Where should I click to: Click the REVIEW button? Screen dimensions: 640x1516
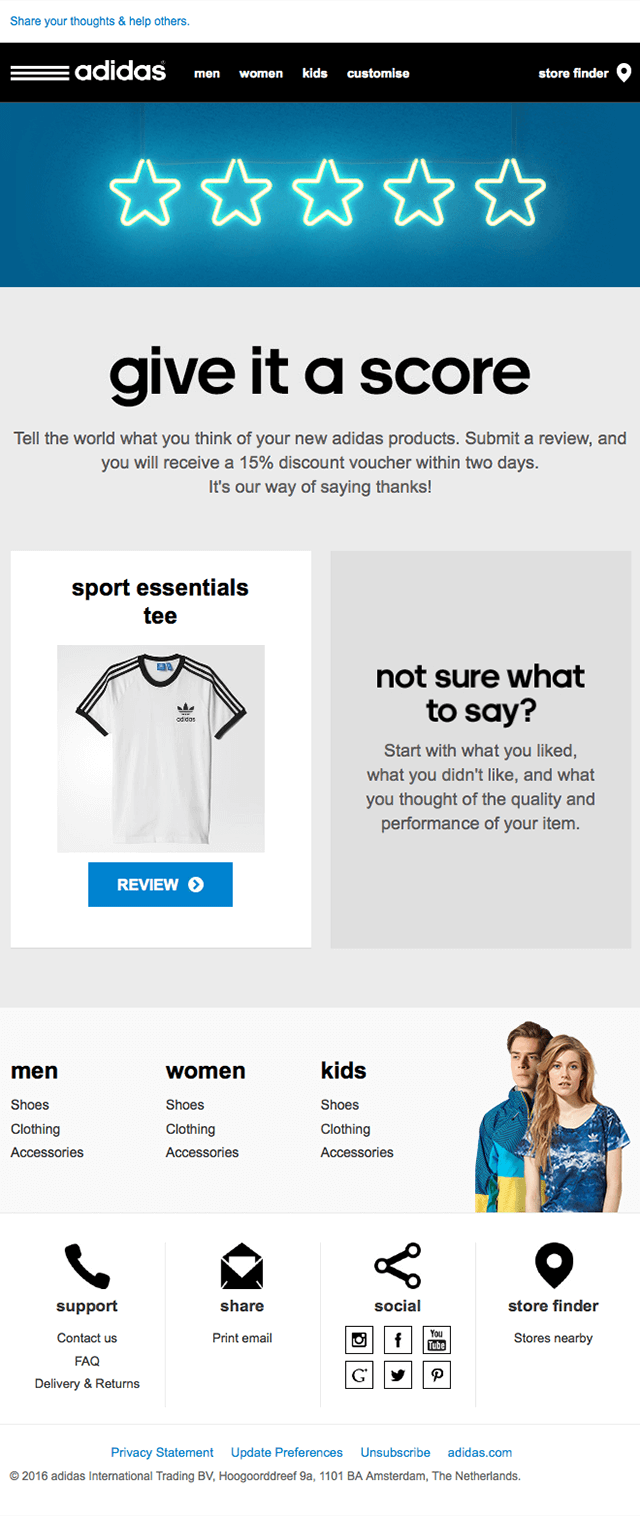(160, 884)
